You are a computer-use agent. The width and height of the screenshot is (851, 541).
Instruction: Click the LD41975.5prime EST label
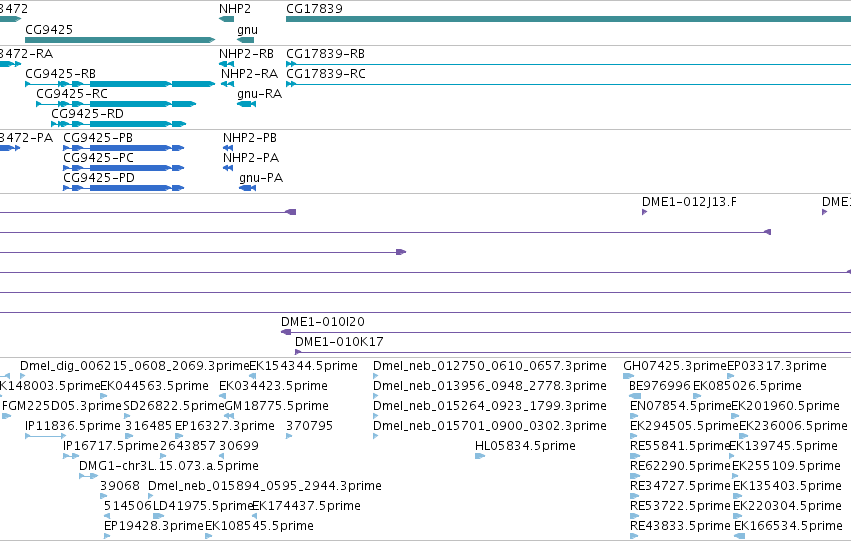(x=204, y=506)
